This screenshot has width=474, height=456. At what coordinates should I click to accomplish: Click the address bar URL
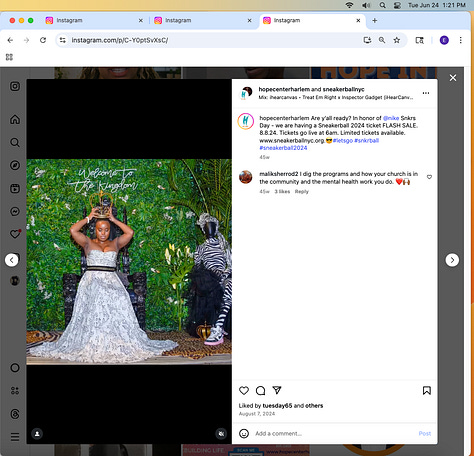tap(120, 40)
